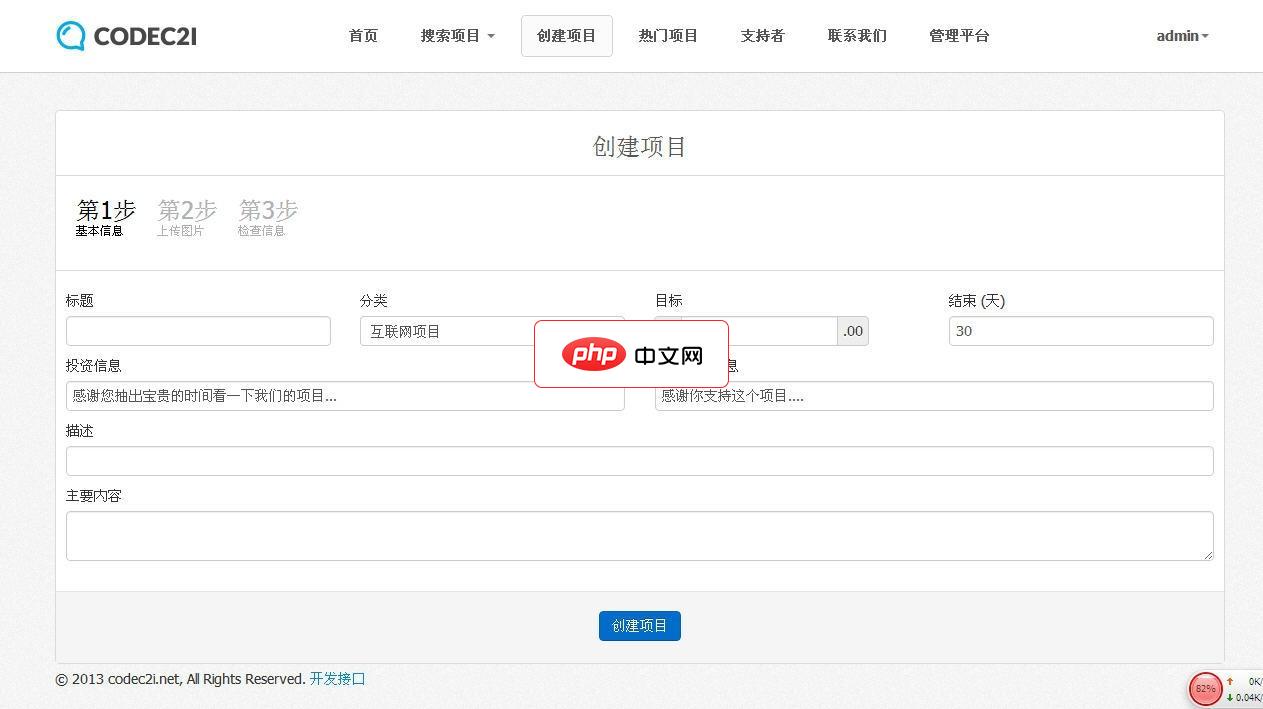
Task: Open the admin account dropdown
Action: (1180, 36)
